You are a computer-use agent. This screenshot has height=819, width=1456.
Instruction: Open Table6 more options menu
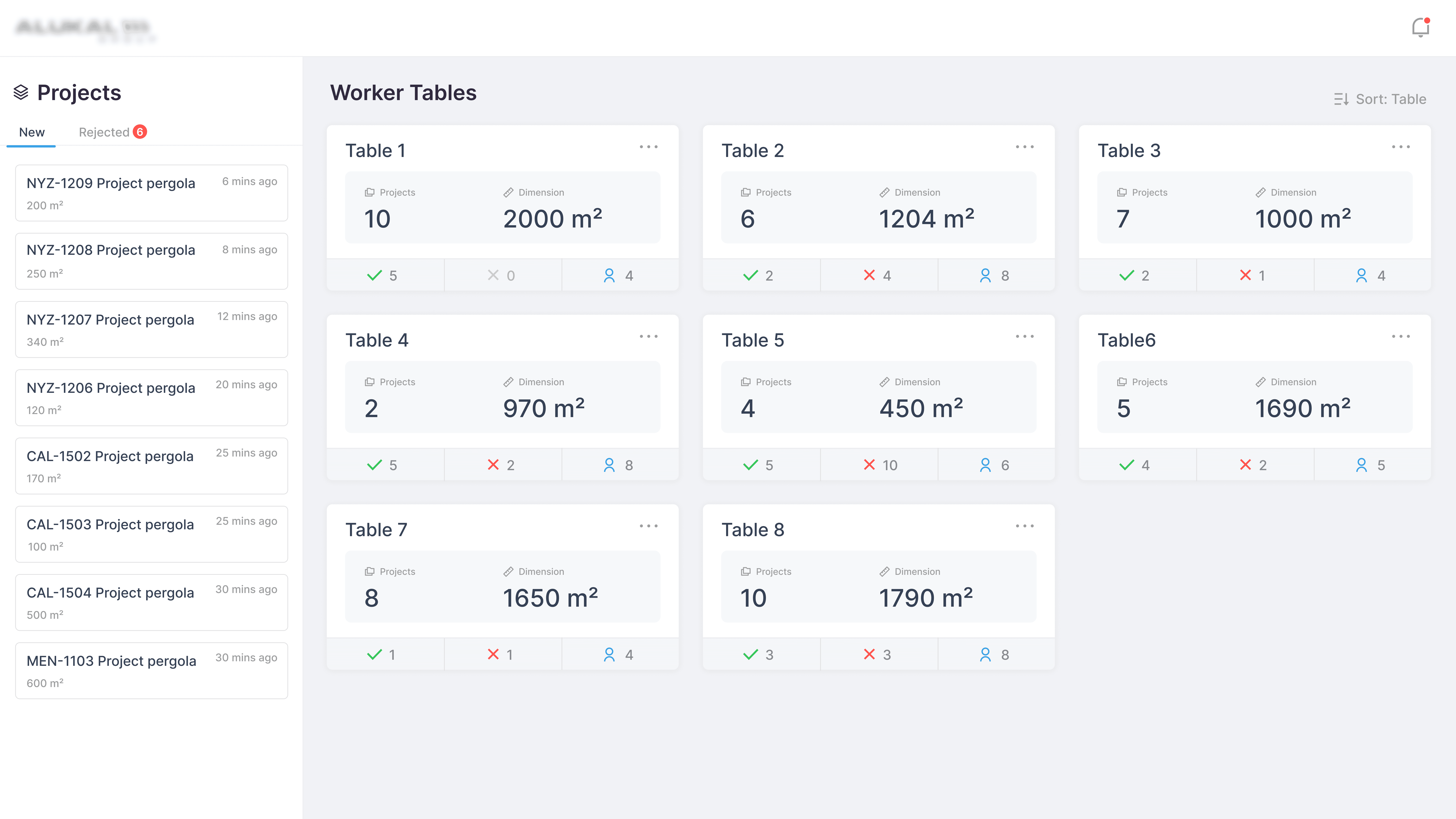click(x=1401, y=336)
